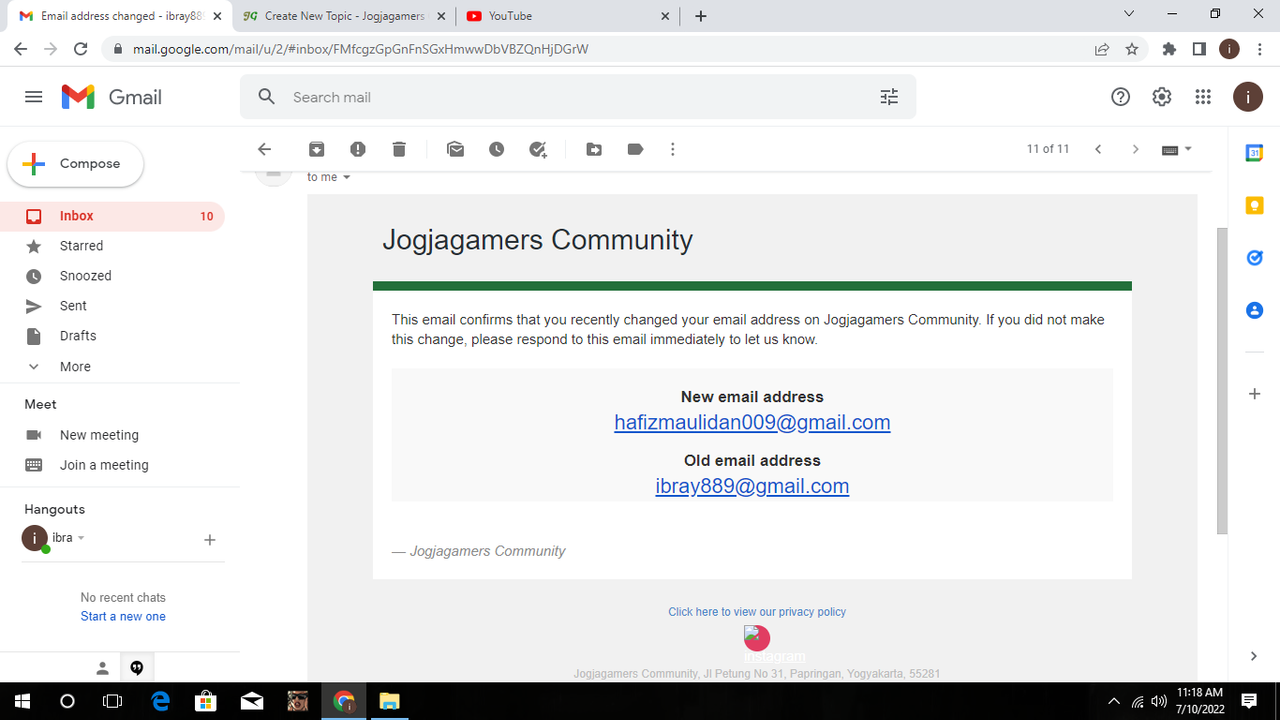This screenshot has height=720, width=1280.
Task: Open Google Calendar side panel
Action: click(x=1254, y=153)
